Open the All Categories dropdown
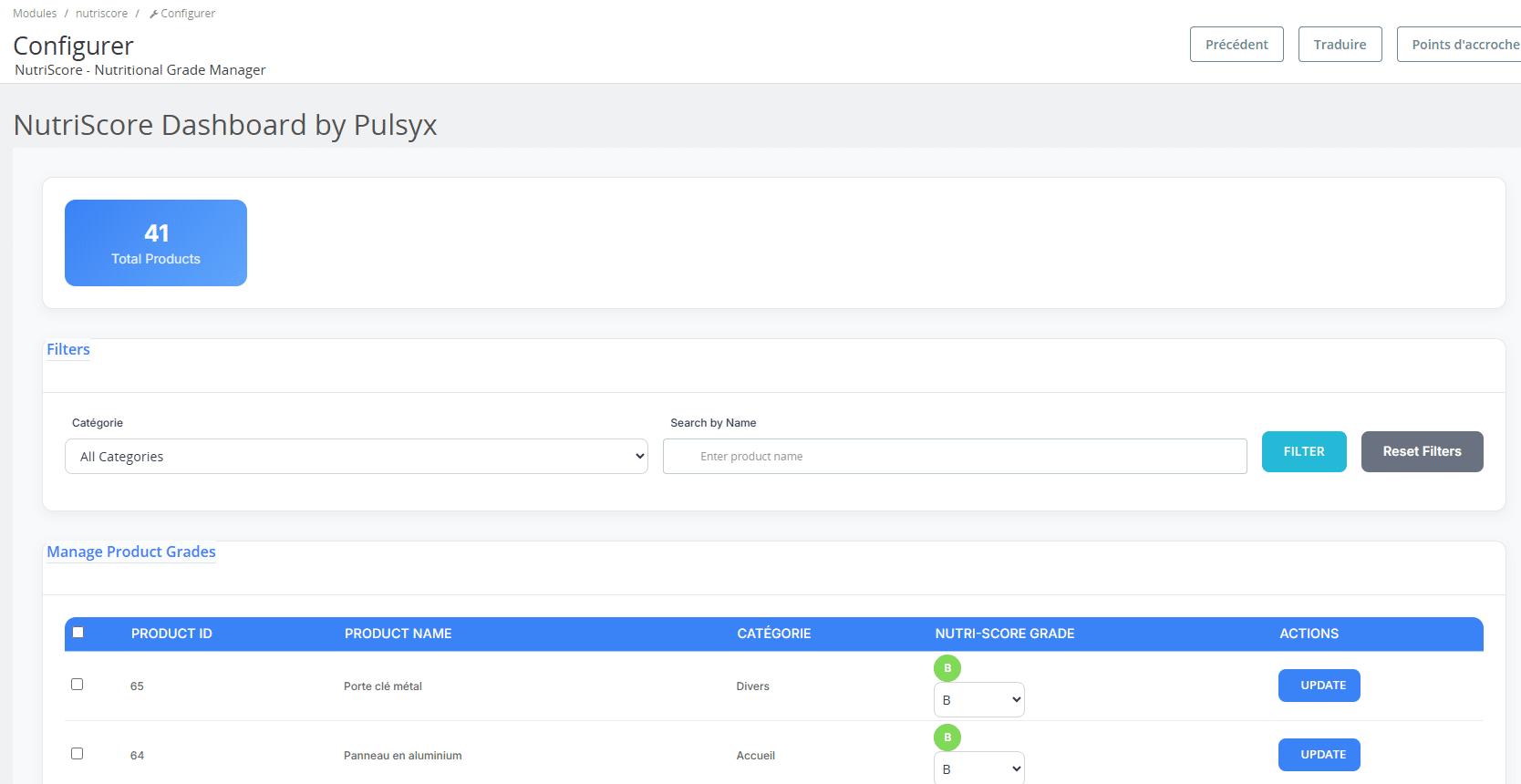Viewport: 1521px width, 784px height. 357,457
